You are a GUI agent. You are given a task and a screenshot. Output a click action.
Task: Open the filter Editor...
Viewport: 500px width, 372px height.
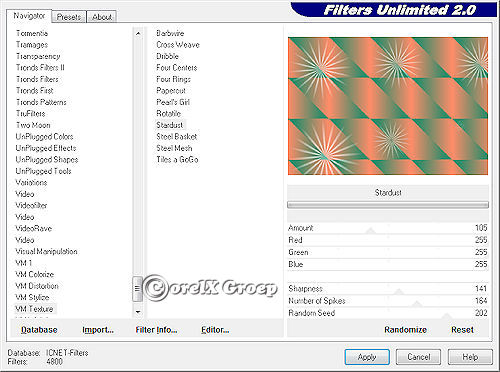click(215, 330)
